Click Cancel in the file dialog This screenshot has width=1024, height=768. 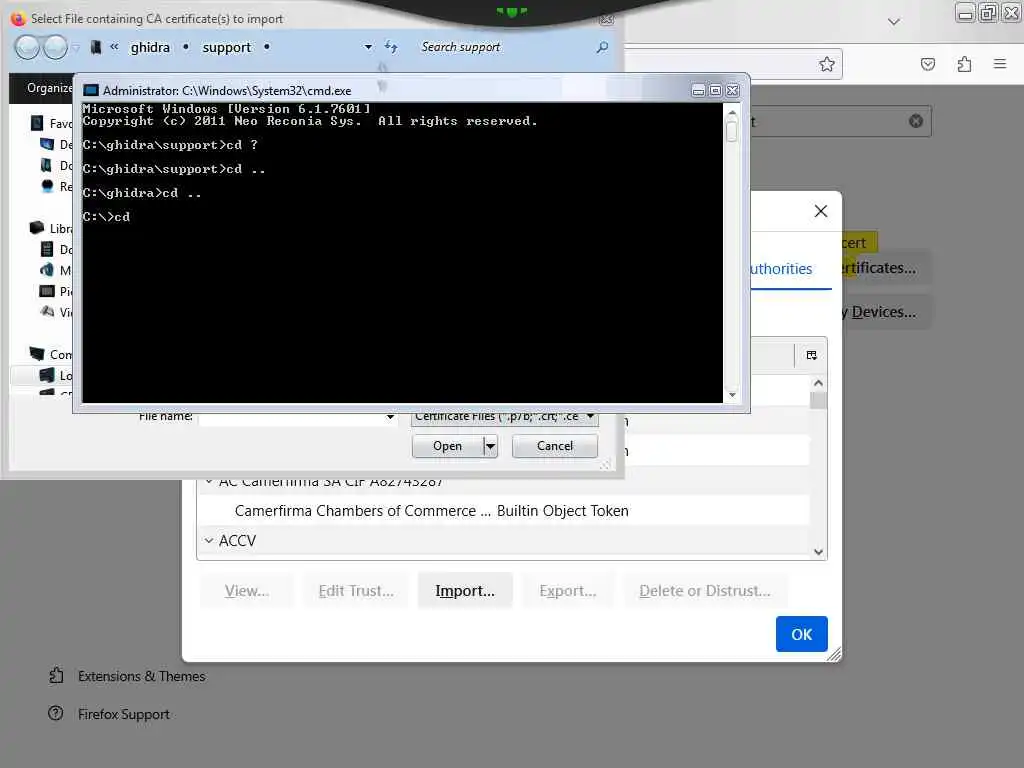click(x=554, y=446)
